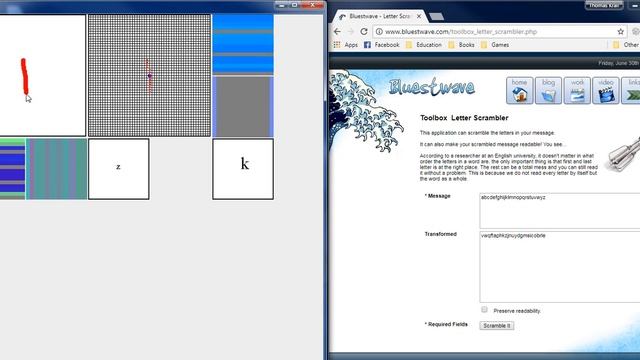Image resolution: width=640 pixels, height=360 pixels.
Task: Click the box showing letter z
Action: click(119, 169)
